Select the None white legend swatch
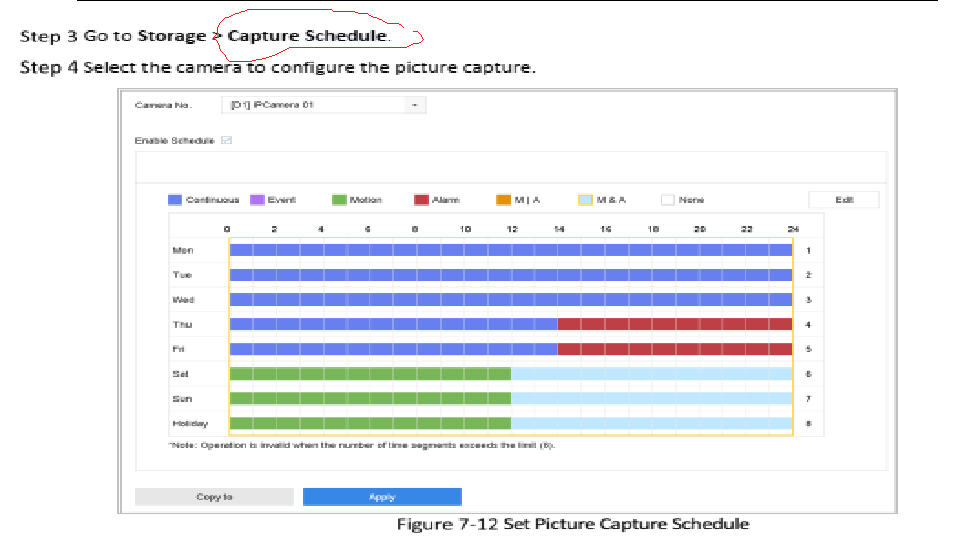 pyautogui.click(x=667, y=200)
